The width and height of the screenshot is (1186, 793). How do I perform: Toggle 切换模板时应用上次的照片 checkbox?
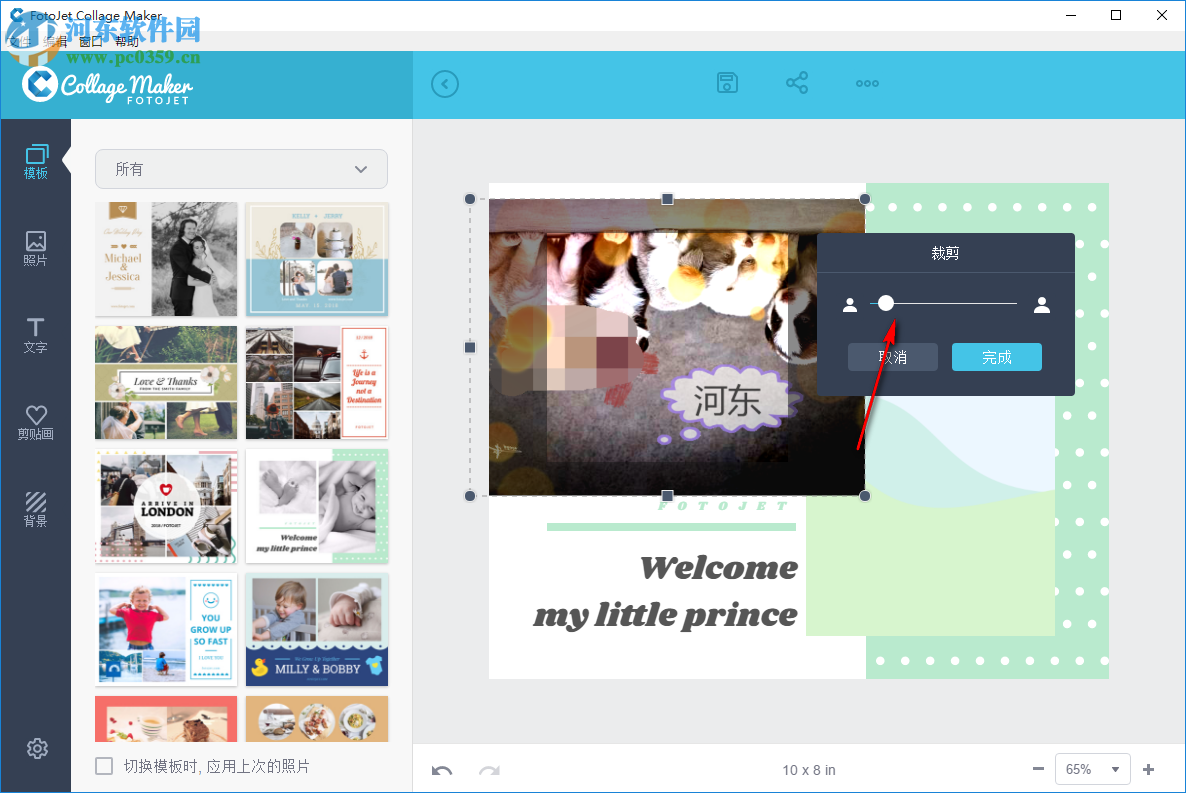tap(104, 765)
